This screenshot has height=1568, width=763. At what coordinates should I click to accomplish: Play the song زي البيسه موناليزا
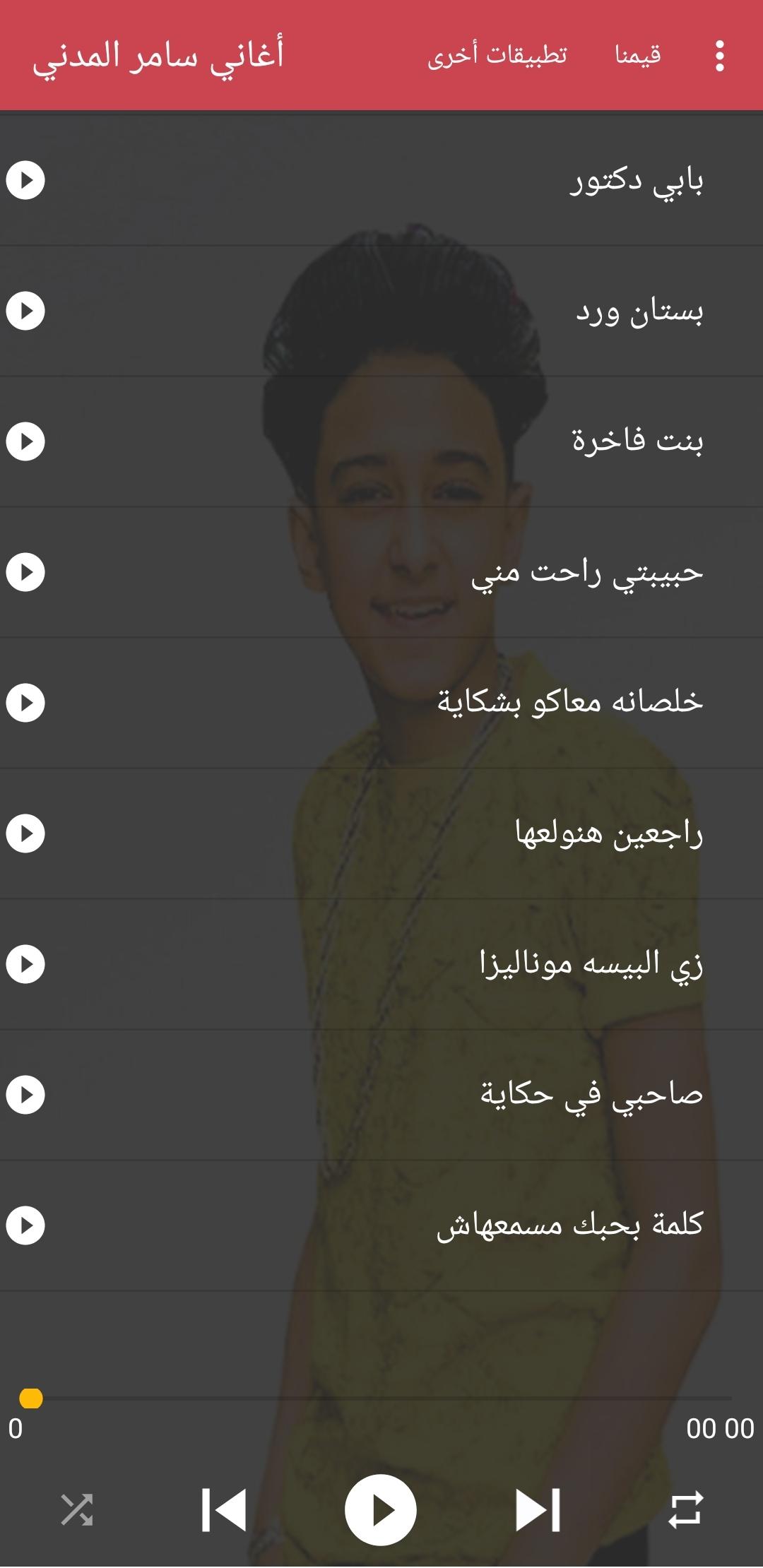tap(25, 964)
